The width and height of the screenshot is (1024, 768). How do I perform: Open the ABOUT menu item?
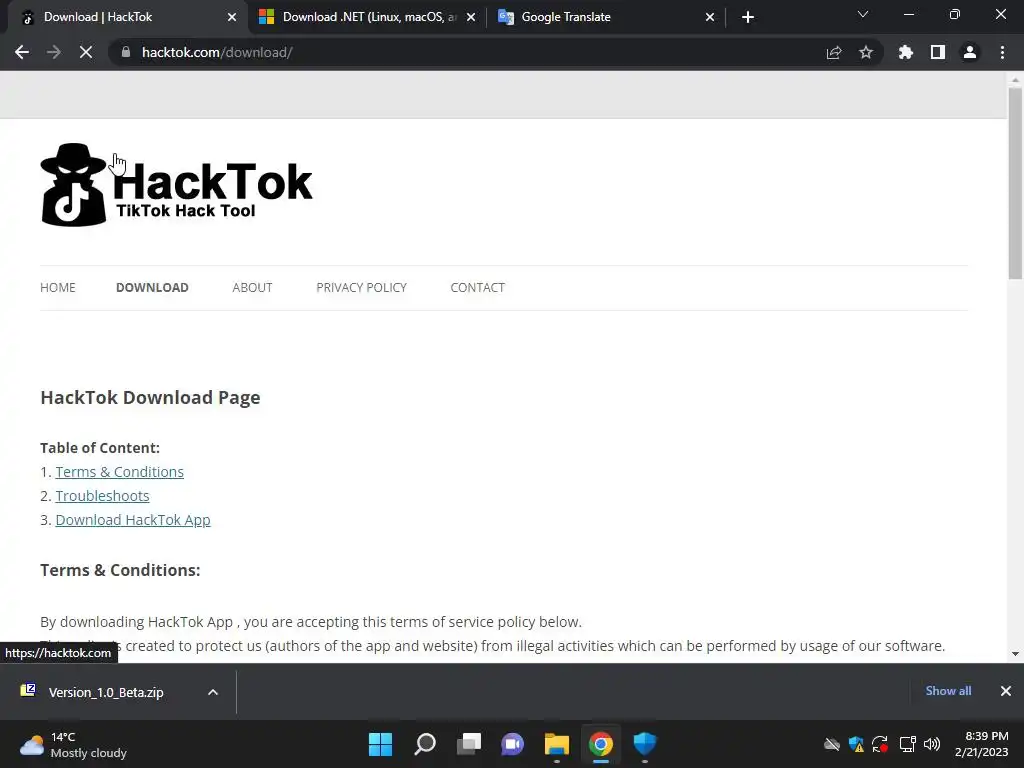(252, 287)
